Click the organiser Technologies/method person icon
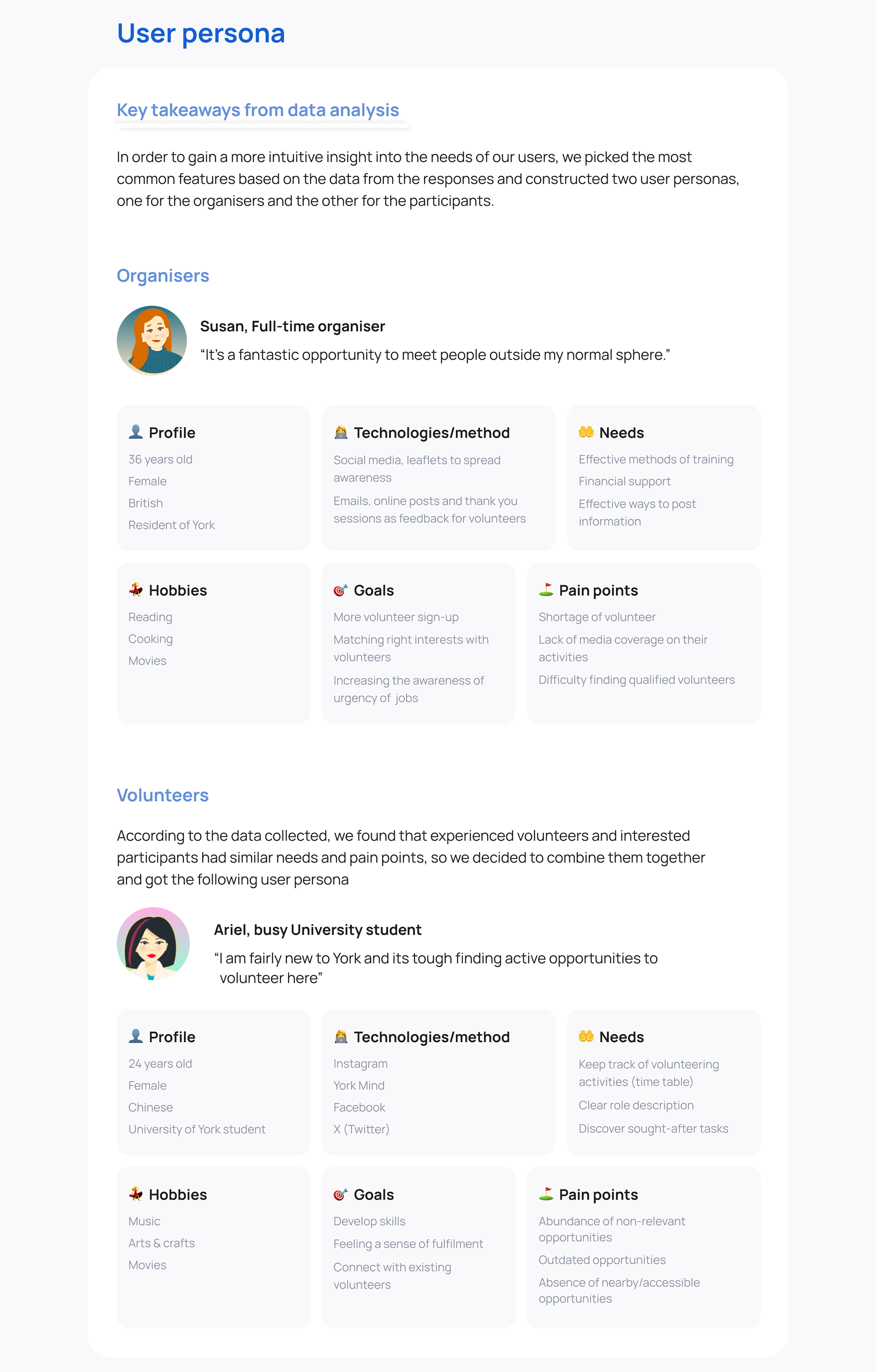 (x=341, y=432)
